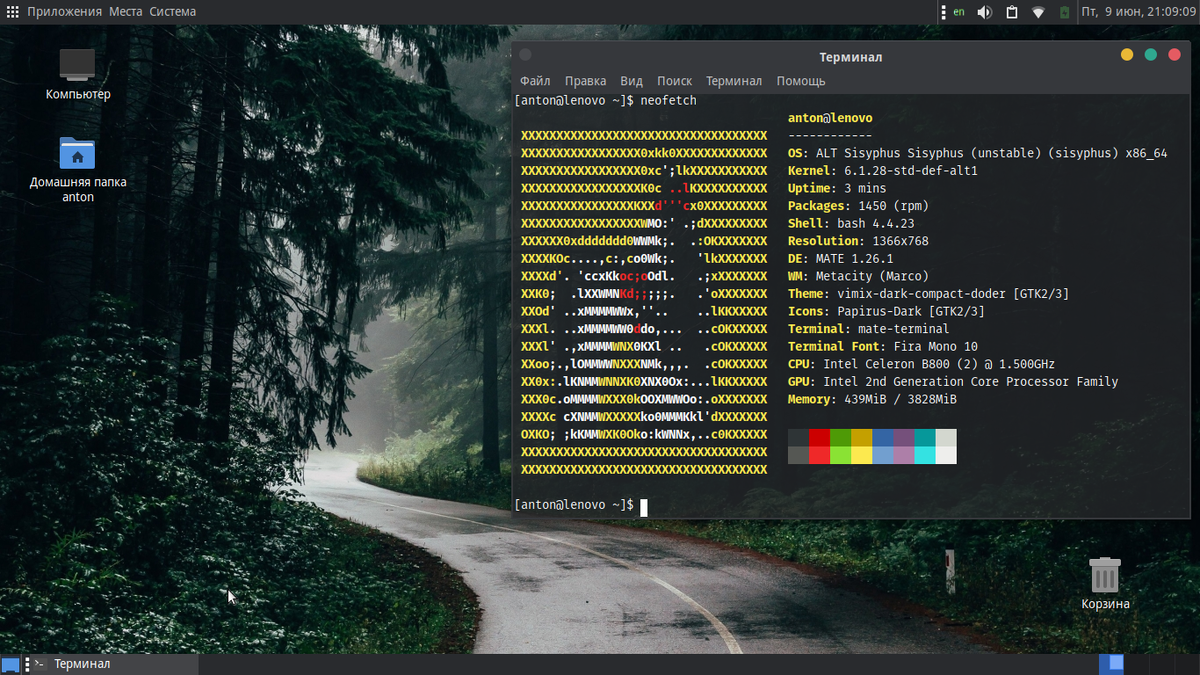Open the Приложения menu
1200x675 pixels.
[x=64, y=12]
